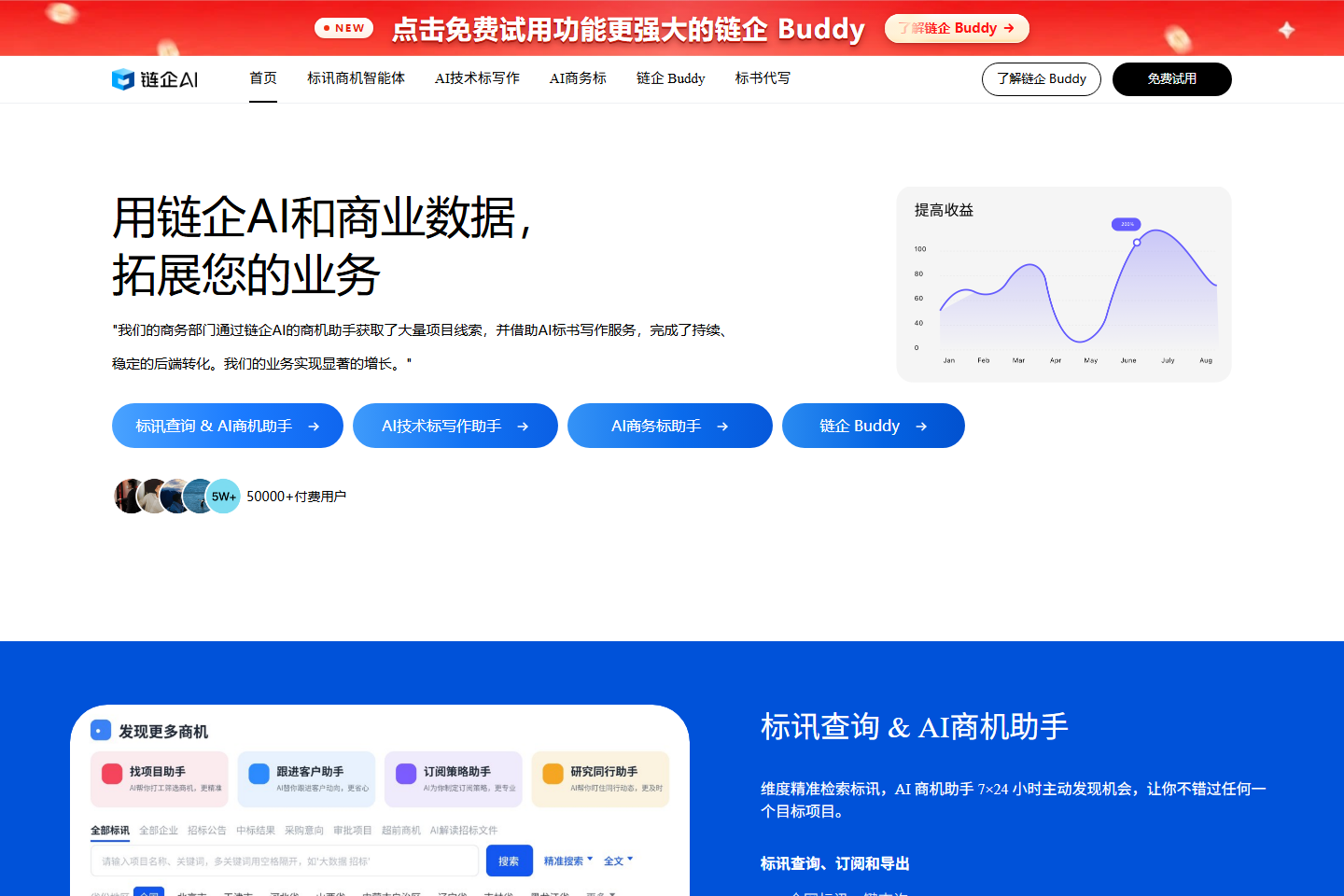The width and height of the screenshot is (1344, 896).
Task: Click the red icon on 找项目助手 card
Action: click(x=112, y=774)
